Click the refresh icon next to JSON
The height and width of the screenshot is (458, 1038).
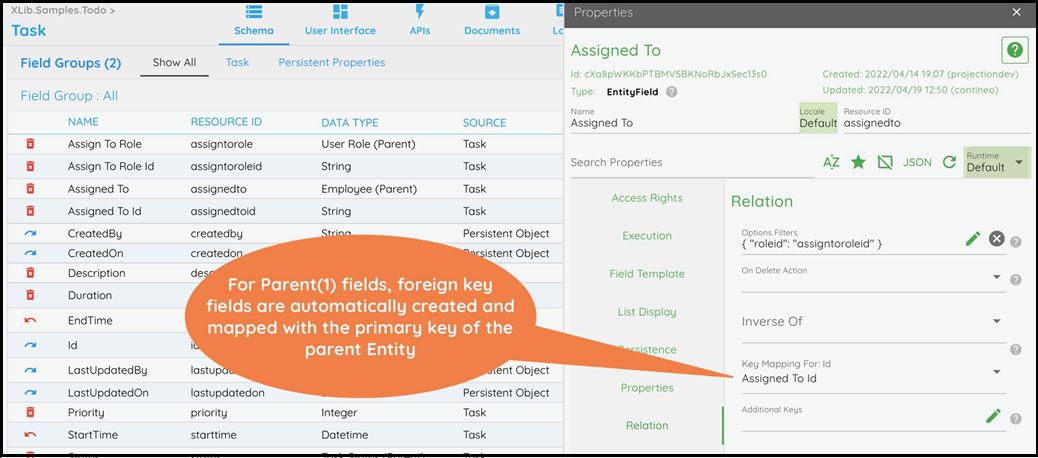[x=949, y=162]
